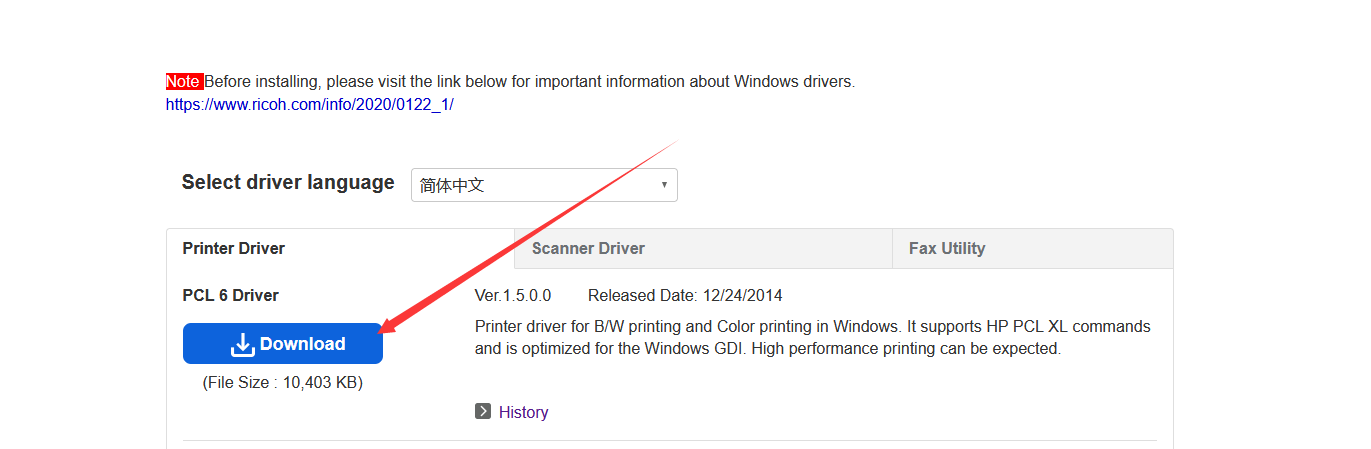Select the PCL 6 Driver heading text
Screen dimensions: 1371x449
[x=230, y=295]
